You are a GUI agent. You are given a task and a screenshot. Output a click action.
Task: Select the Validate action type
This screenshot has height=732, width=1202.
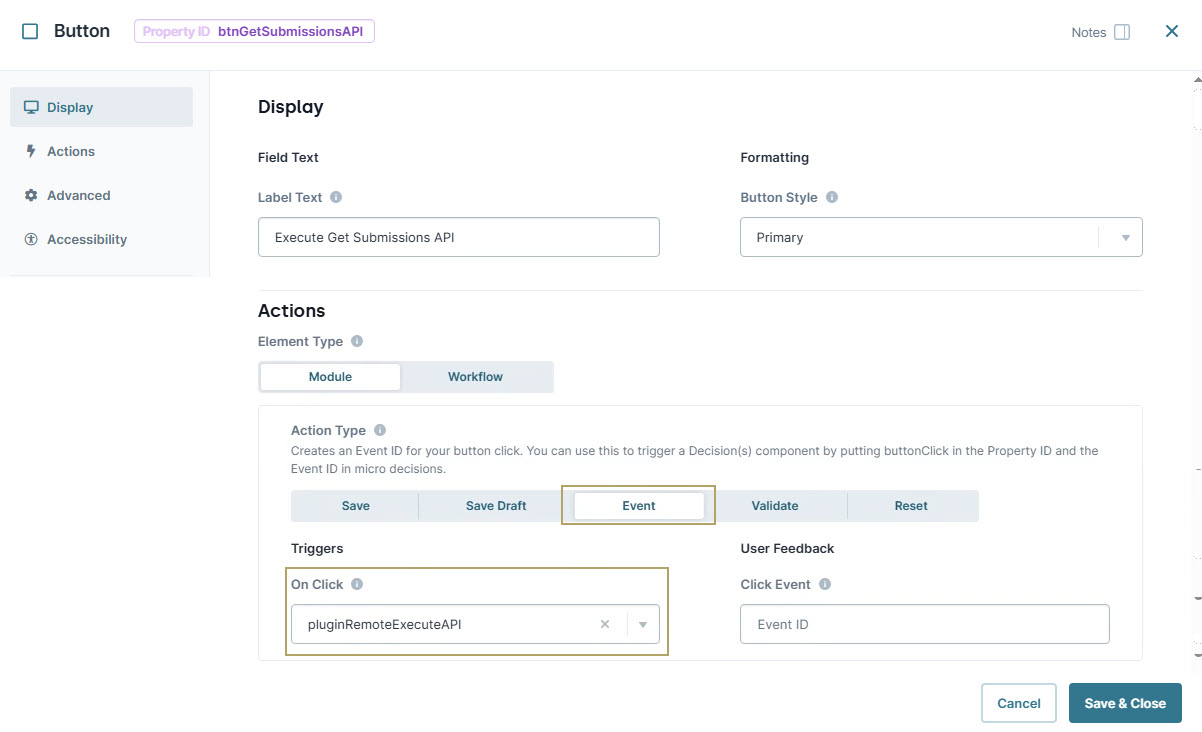pyautogui.click(x=777, y=505)
